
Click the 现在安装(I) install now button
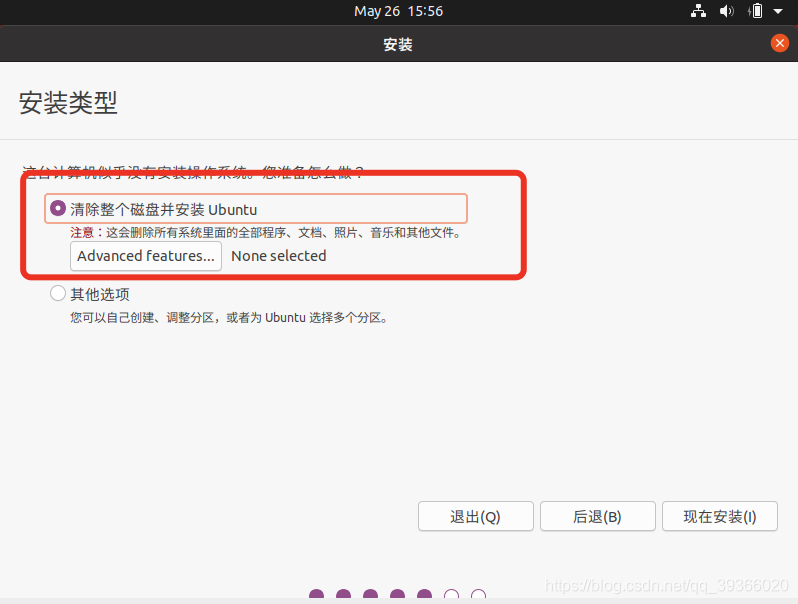pos(720,516)
